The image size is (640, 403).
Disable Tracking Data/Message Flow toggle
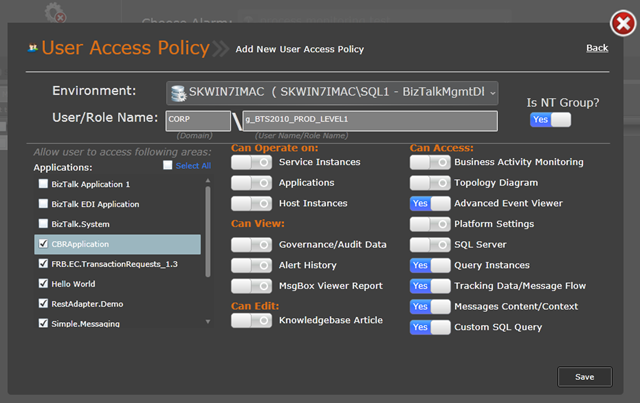click(x=430, y=286)
